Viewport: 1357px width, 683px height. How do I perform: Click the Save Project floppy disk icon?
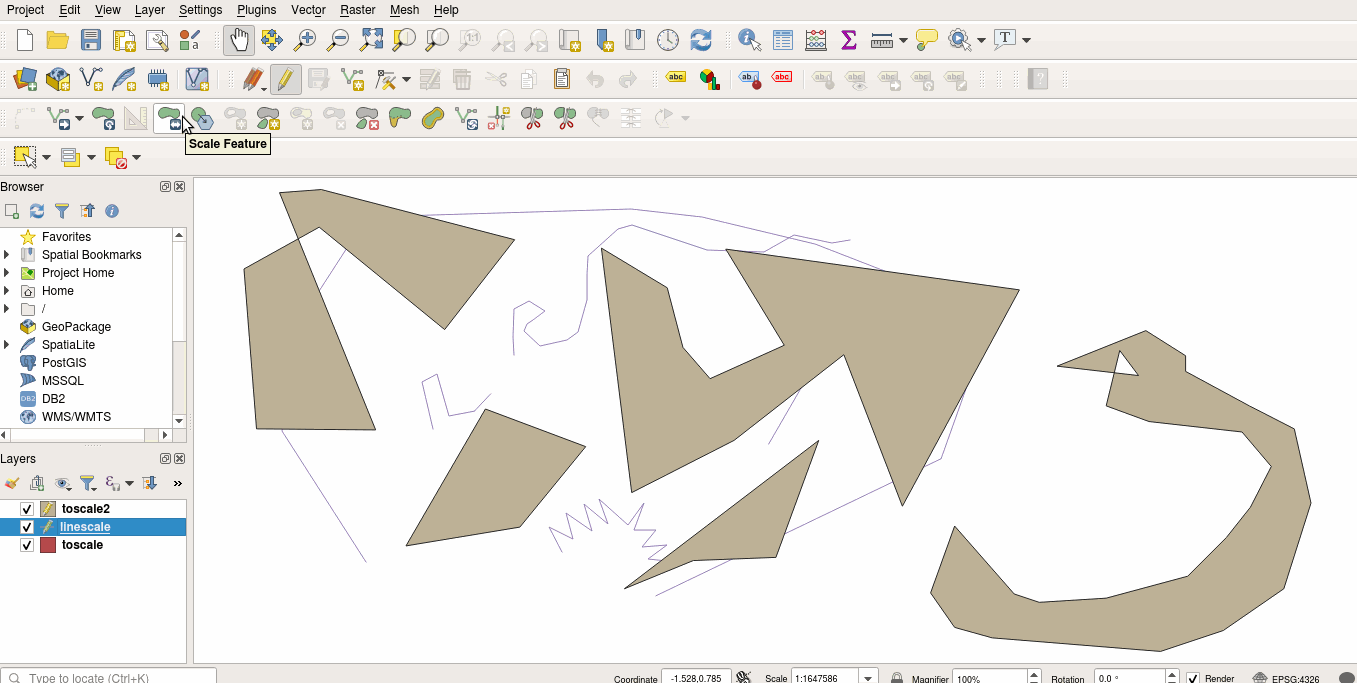pyautogui.click(x=91, y=40)
